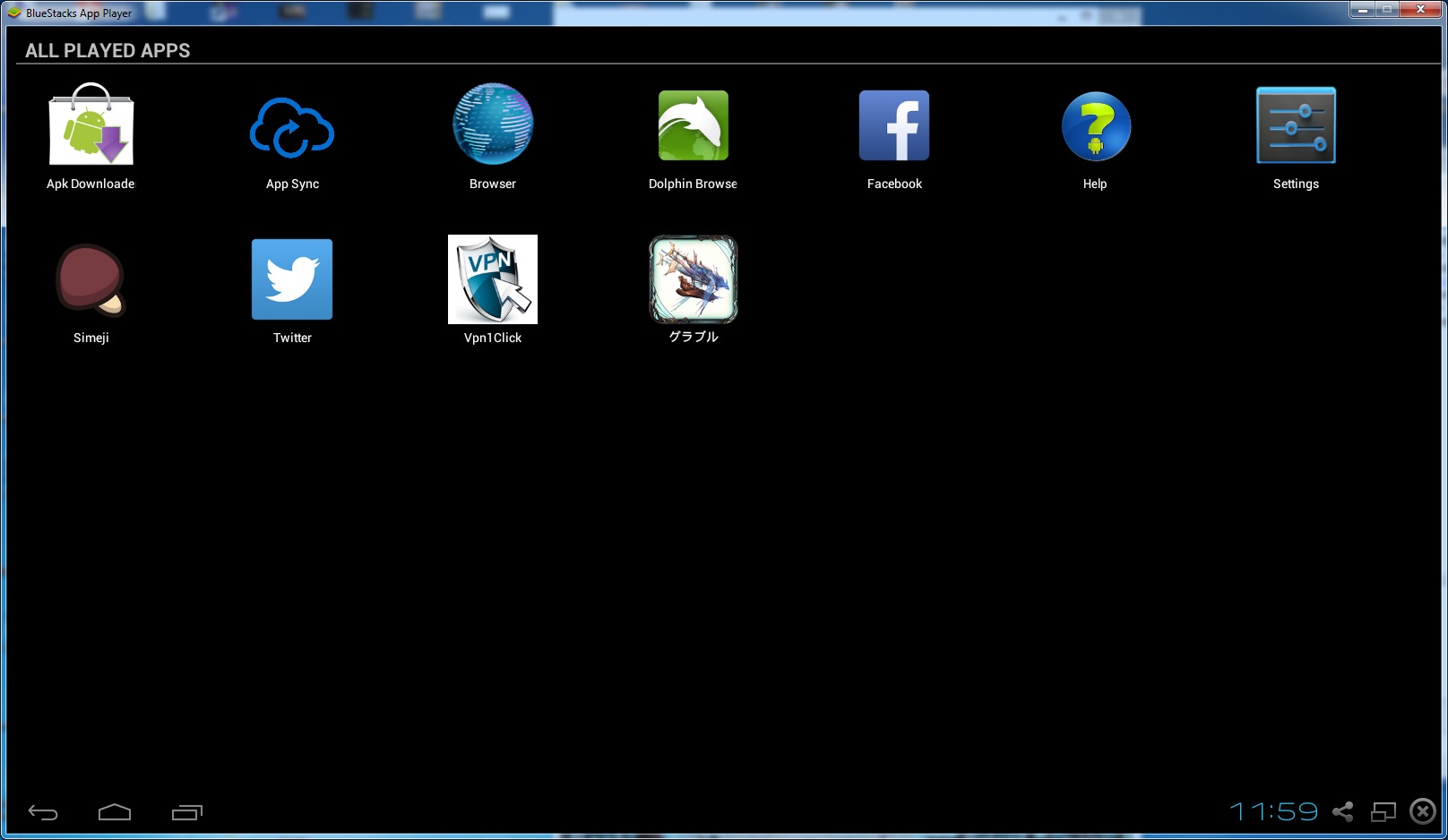Click the ALL PLAYED APPS heading

108,51
